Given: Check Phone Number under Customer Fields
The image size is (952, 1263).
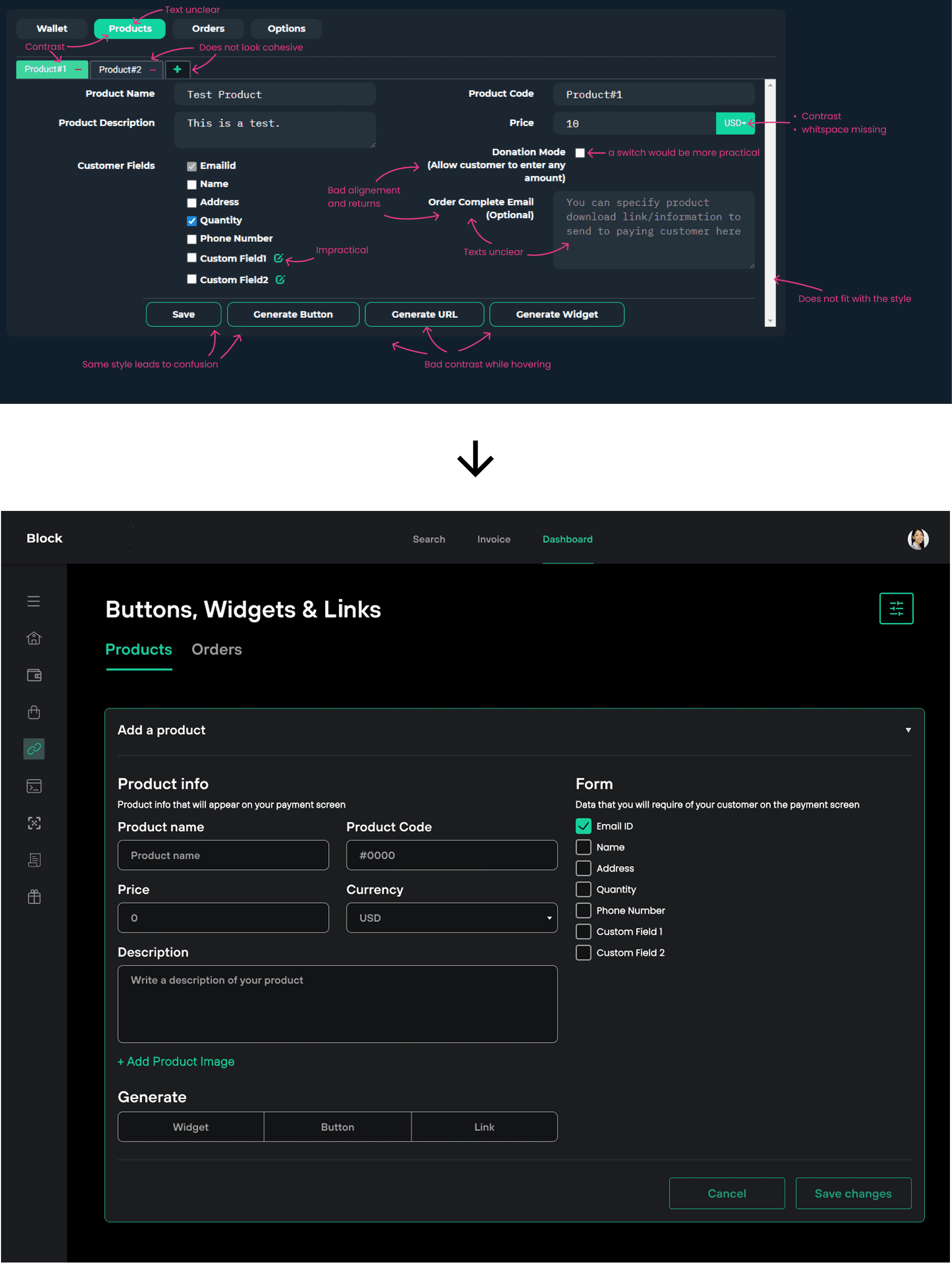Looking at the screenshot, I should (192, 239).
